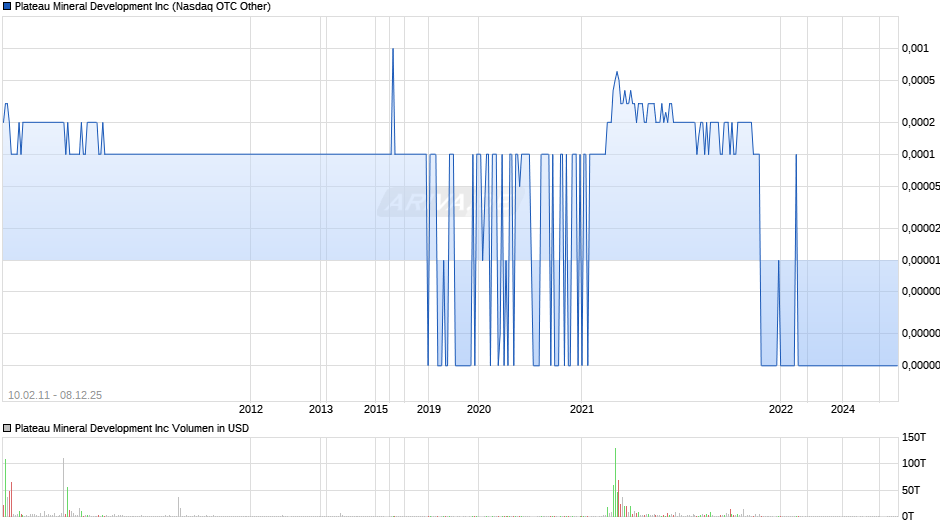The width and height of the screenshot is (940, 526).
Task: Click the 2020 x-axis label
Action: [478, 409]
